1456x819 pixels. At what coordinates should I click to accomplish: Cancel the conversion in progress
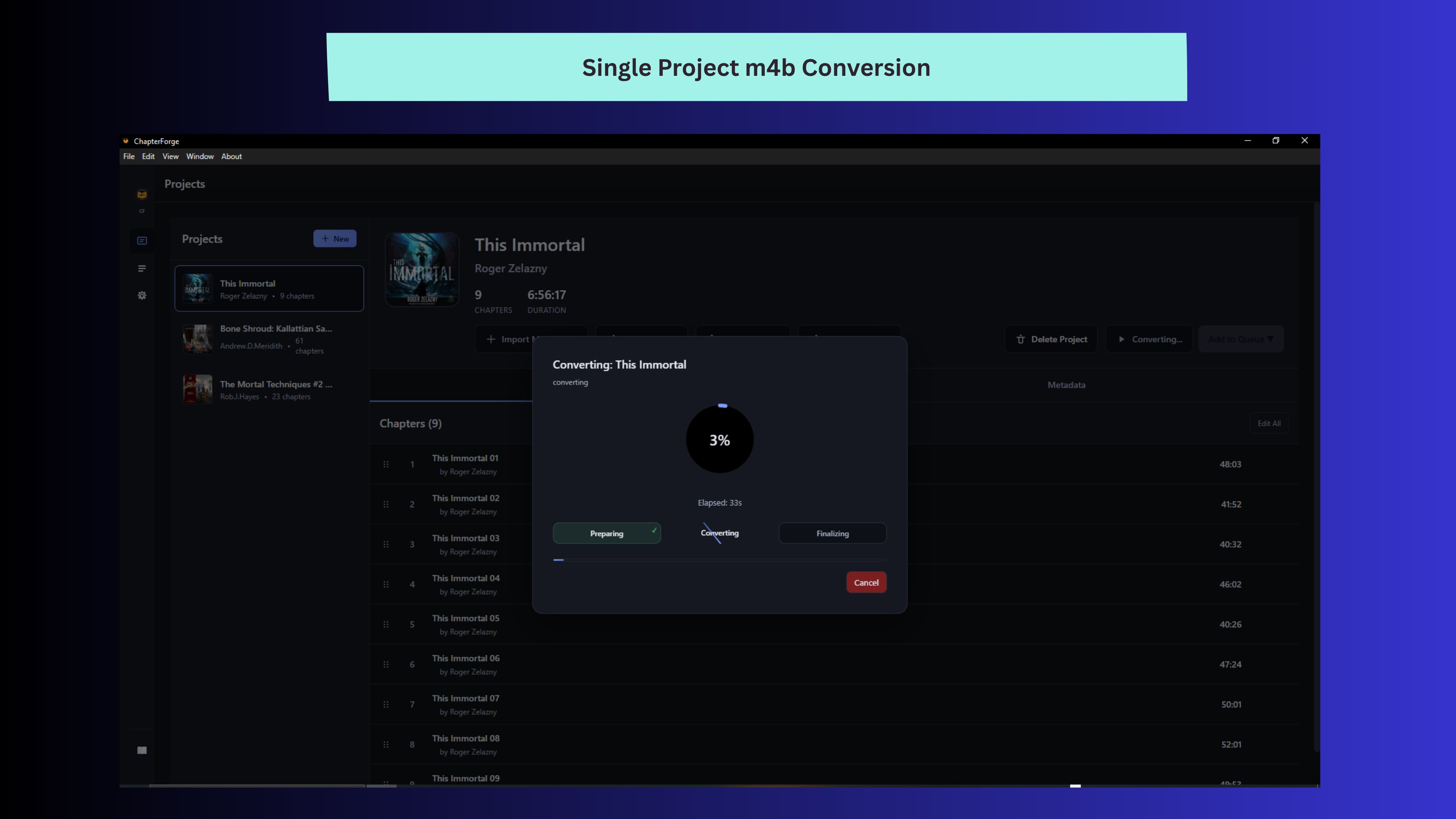(x=866, y=582)
